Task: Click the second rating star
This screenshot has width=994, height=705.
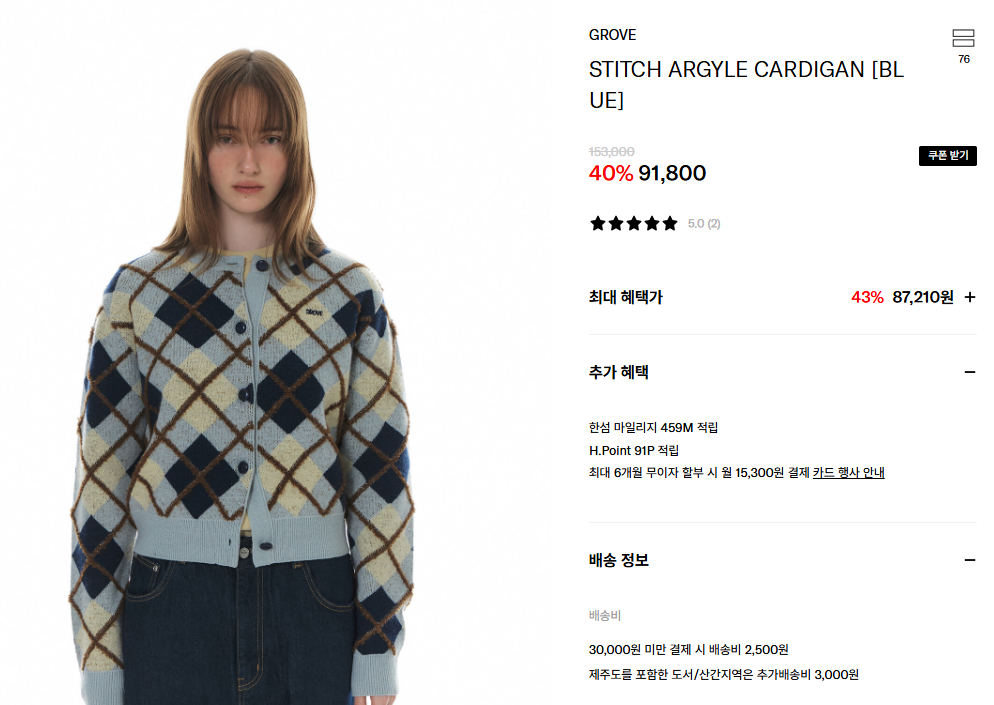Action: tap(616, 223)
